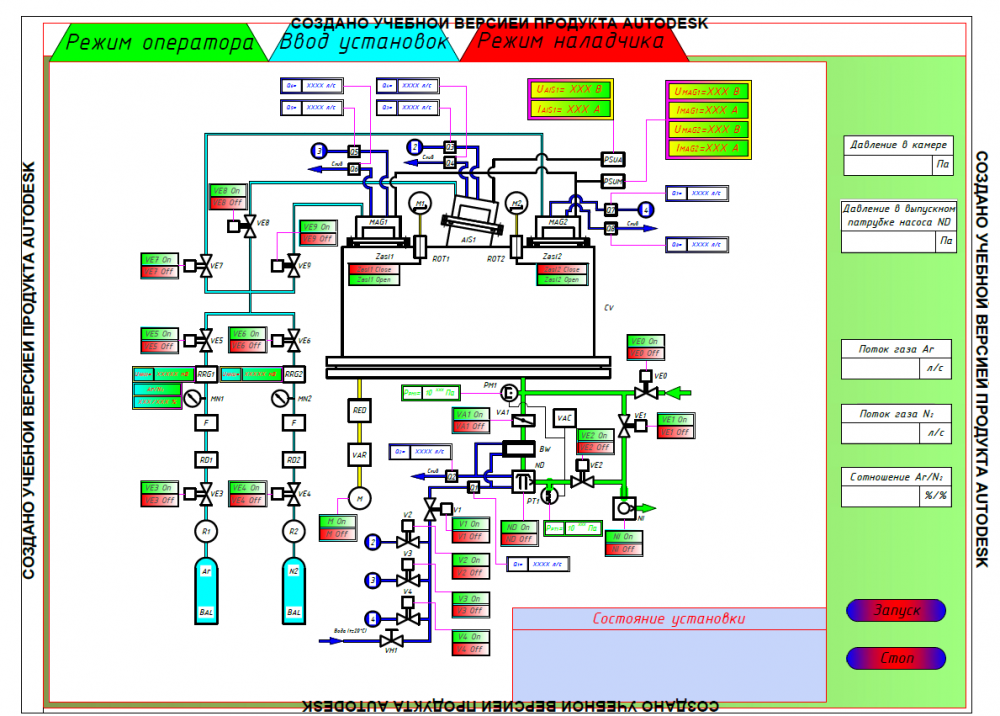1000x716 pixels.
Task: Click the Ar gas cylinder symbol
Action: pos(205,591)
